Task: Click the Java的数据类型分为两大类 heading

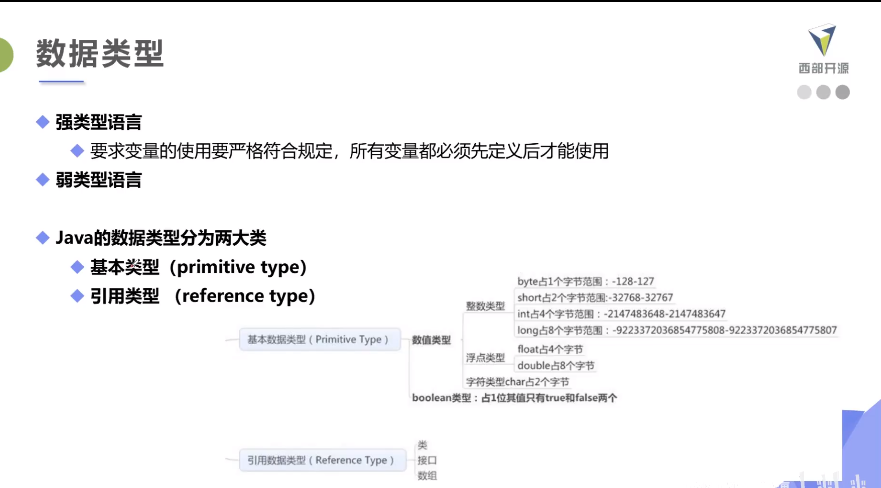Action: click(161, 238)
